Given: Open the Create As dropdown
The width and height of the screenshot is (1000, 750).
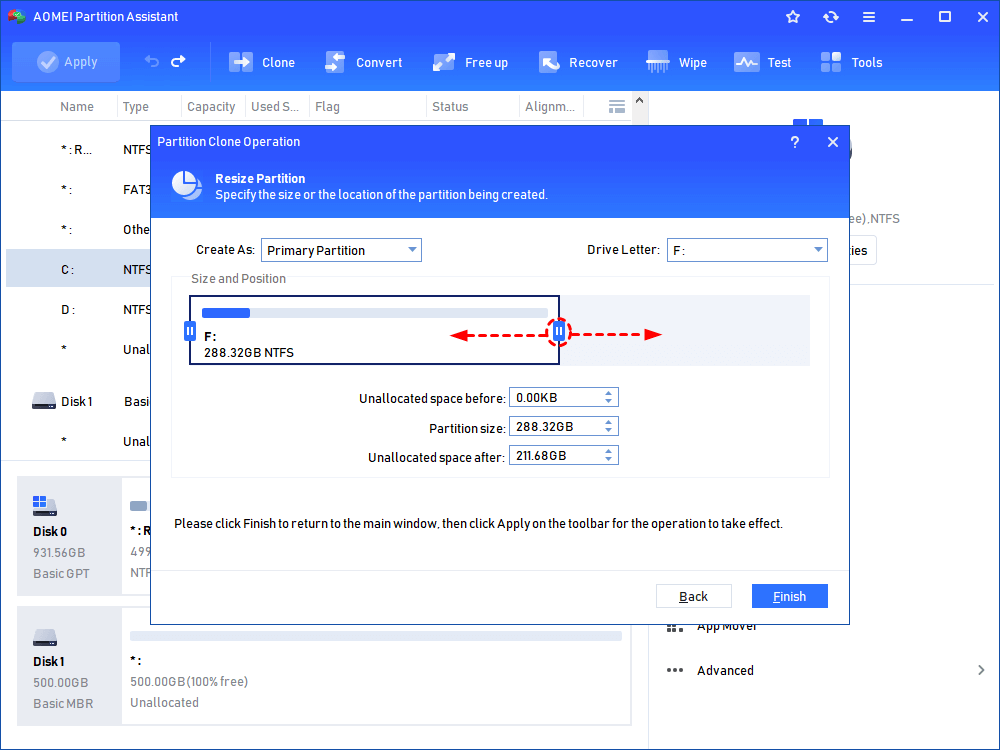Looking at the screenshot, I should (x=341, y=250).
